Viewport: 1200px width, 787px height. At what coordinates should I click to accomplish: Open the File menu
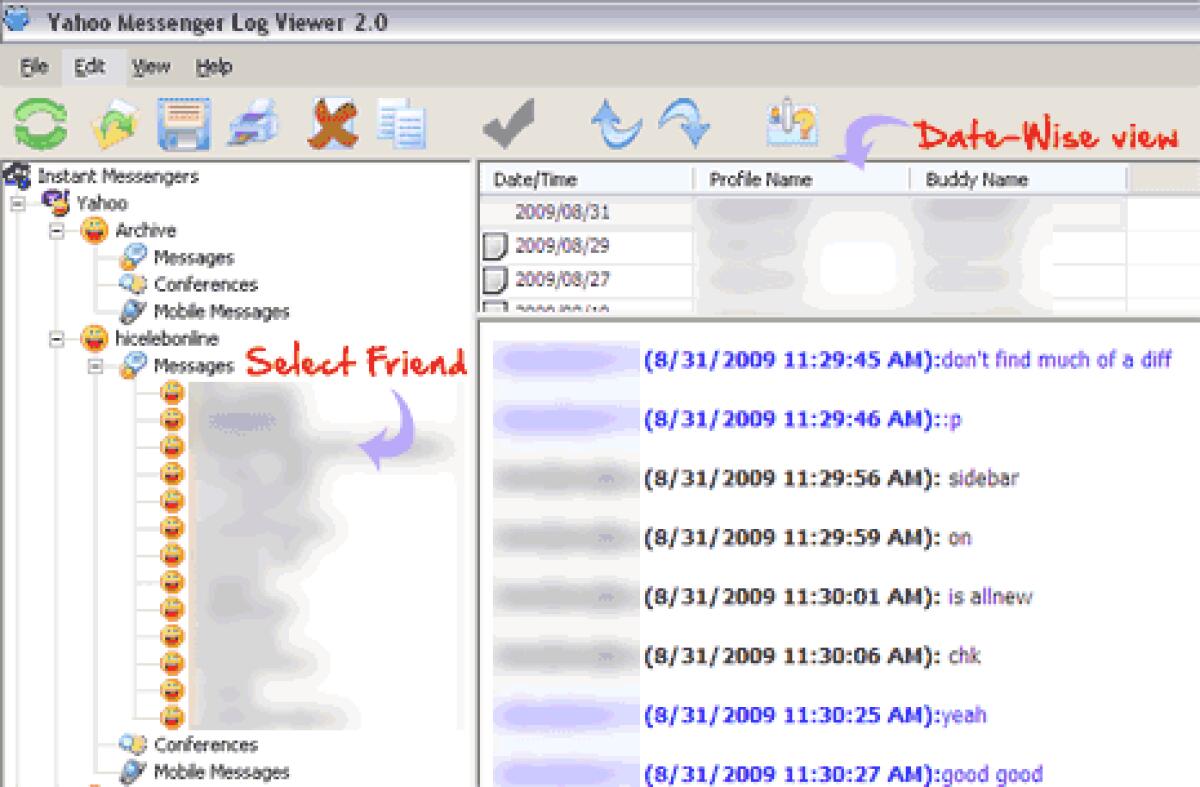click(x=35, y=67)
